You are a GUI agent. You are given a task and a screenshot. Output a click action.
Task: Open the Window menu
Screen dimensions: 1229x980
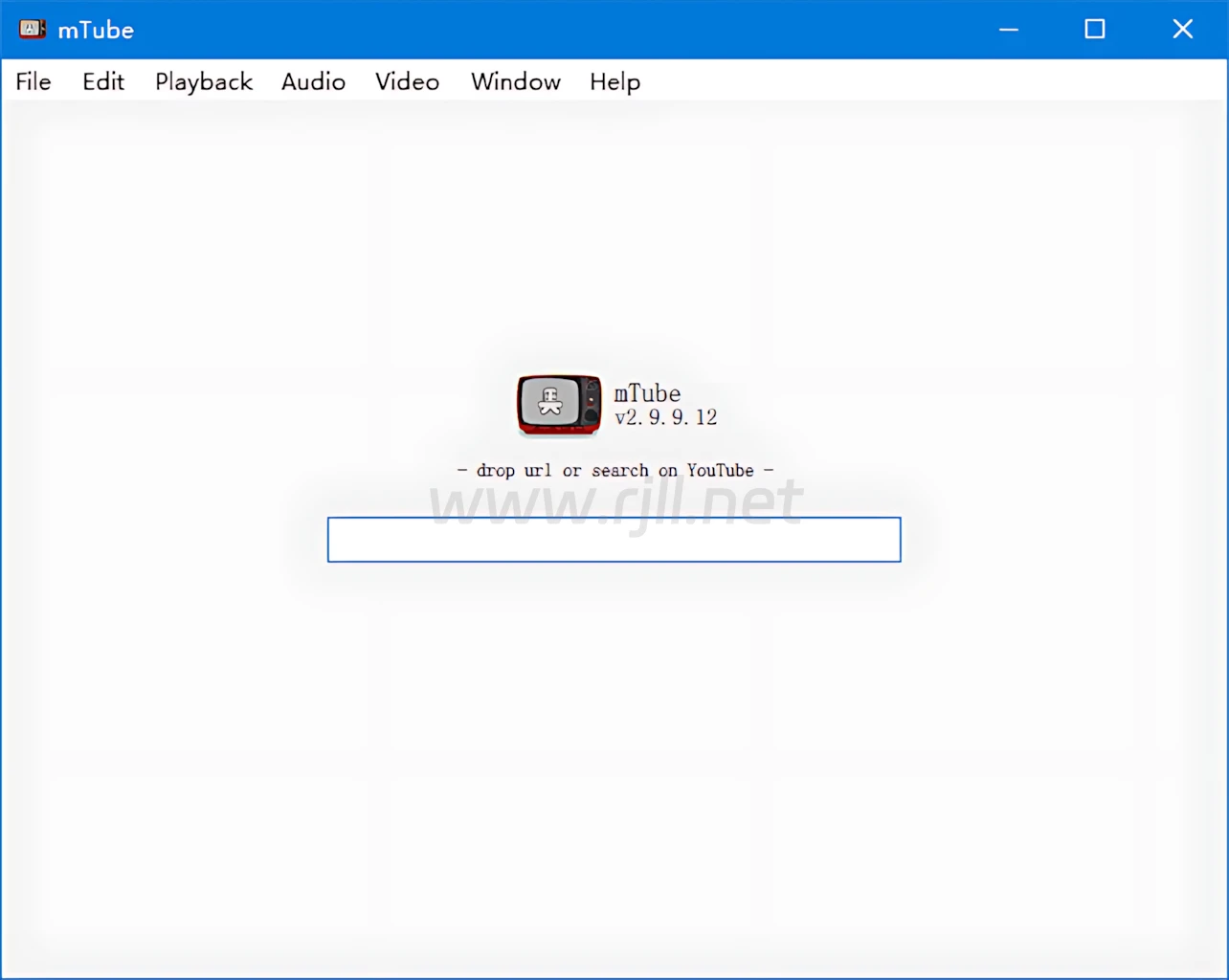pos(515,82)
